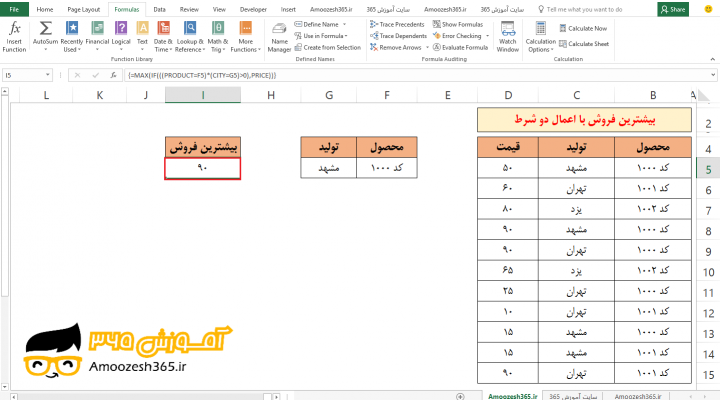Expand the Error Checking dropdown arrow

pos(487,36)
